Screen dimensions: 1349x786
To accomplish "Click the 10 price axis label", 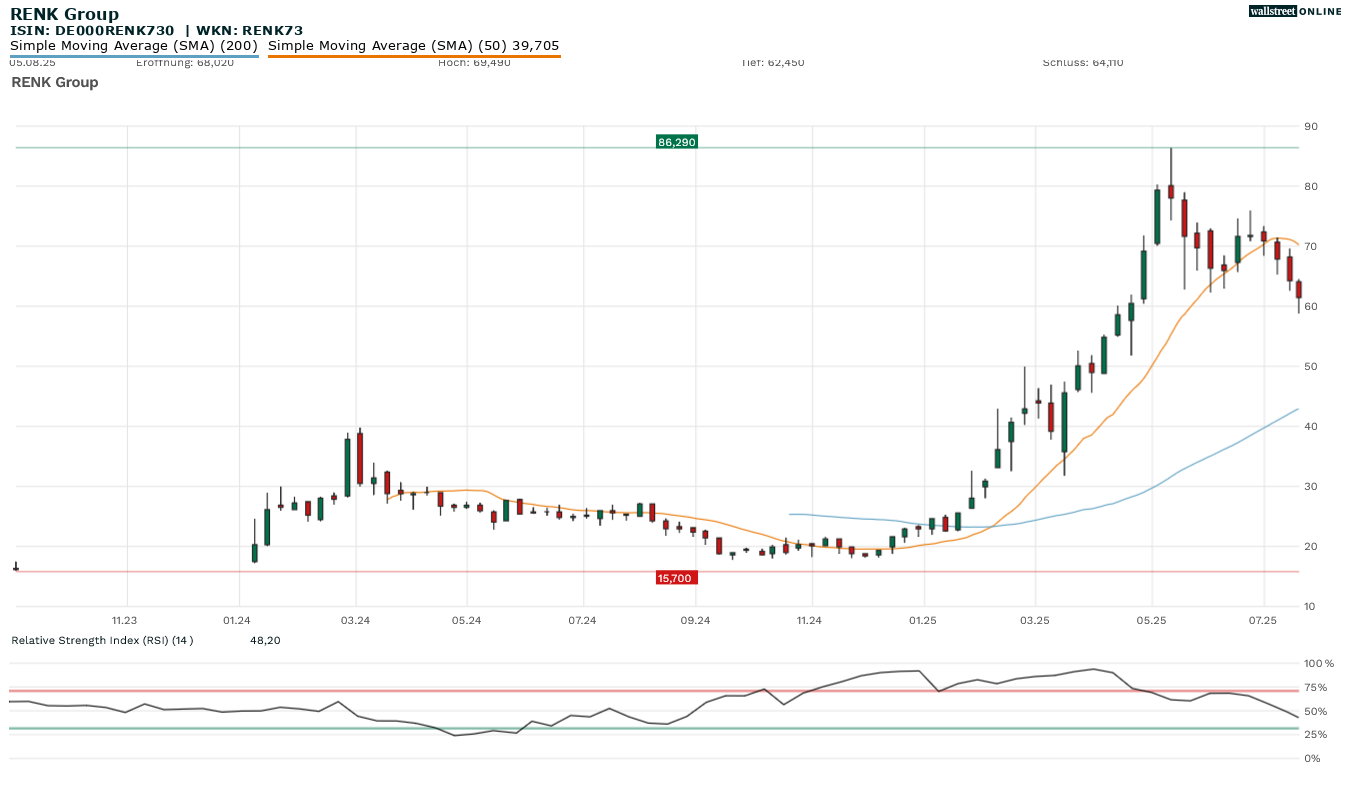I will pyautogui.click(x=1311, y=607).
